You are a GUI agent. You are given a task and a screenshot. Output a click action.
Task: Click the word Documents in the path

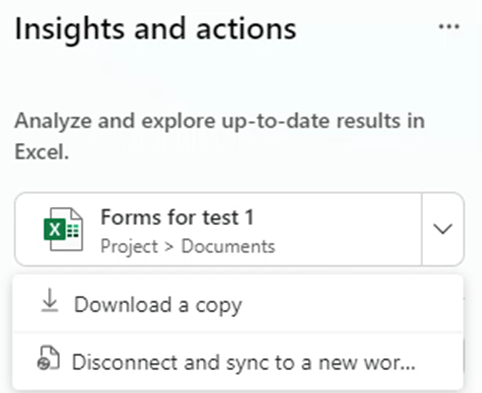click(228, 246)
